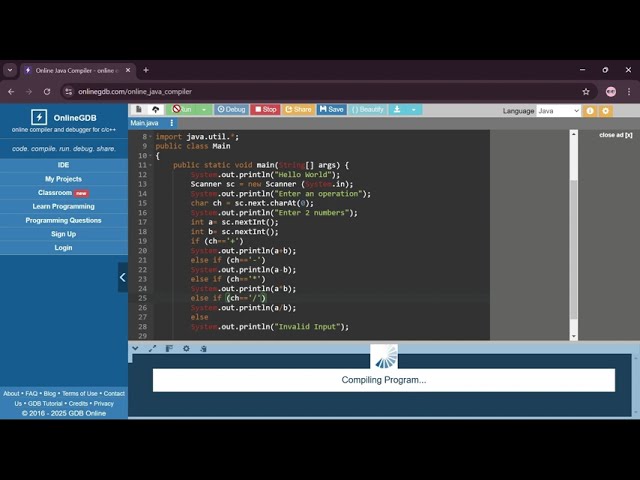Click the editor scrollbar up arrow
Screen dimensions: 640x480
tap(573, 134)
